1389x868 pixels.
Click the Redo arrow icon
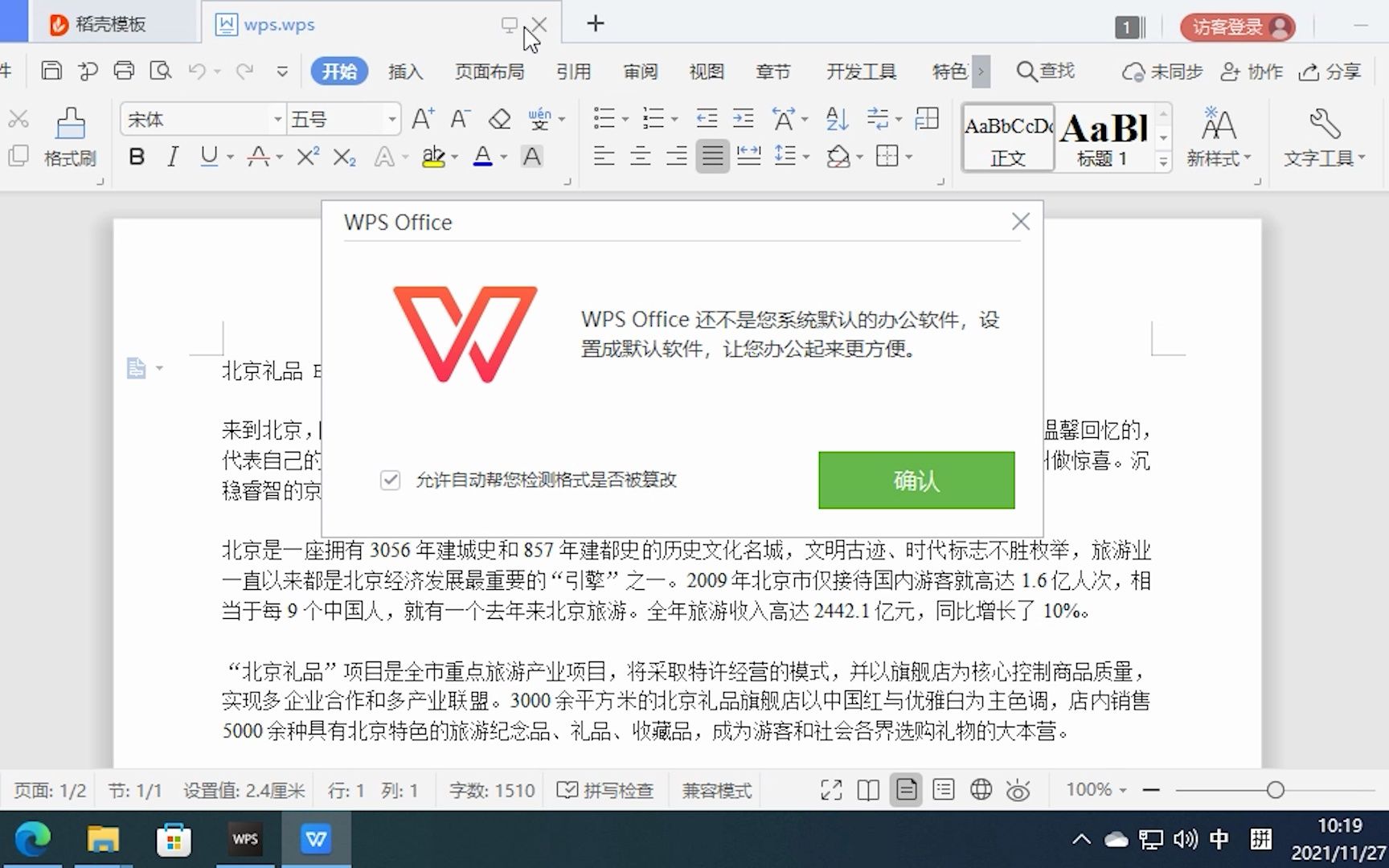click(x=245, y=71)
